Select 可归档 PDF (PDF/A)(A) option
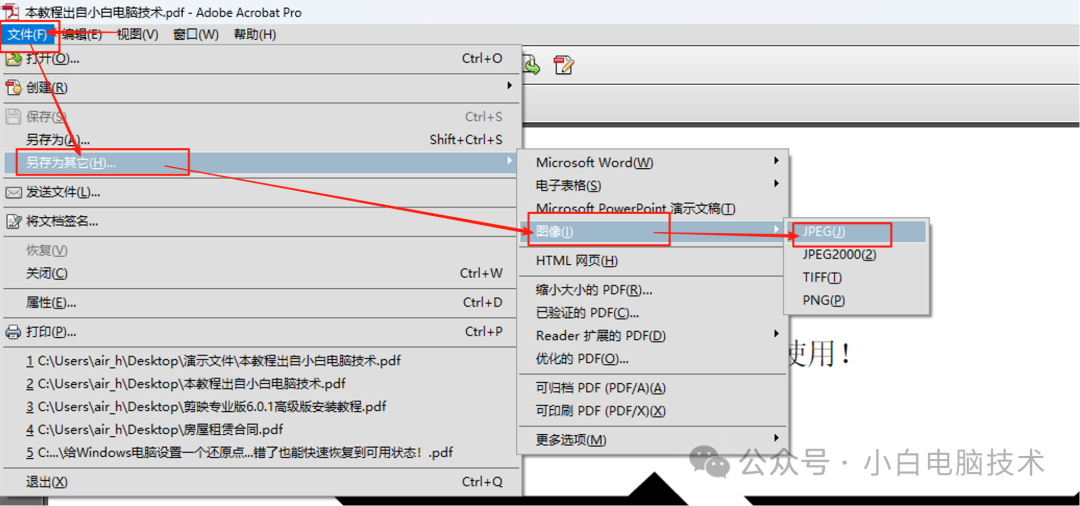 coord(652,388)
